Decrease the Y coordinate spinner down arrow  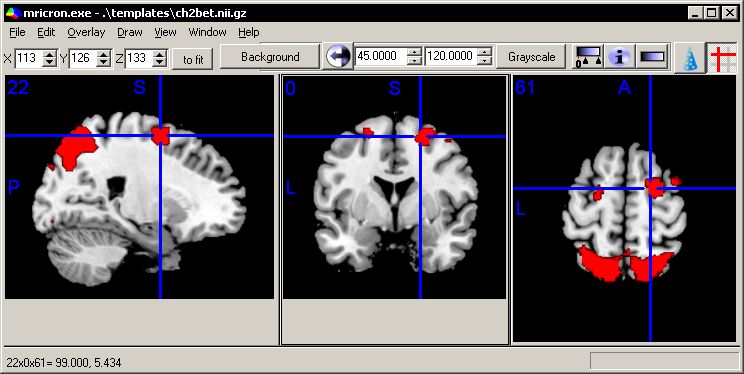point(104,63)
